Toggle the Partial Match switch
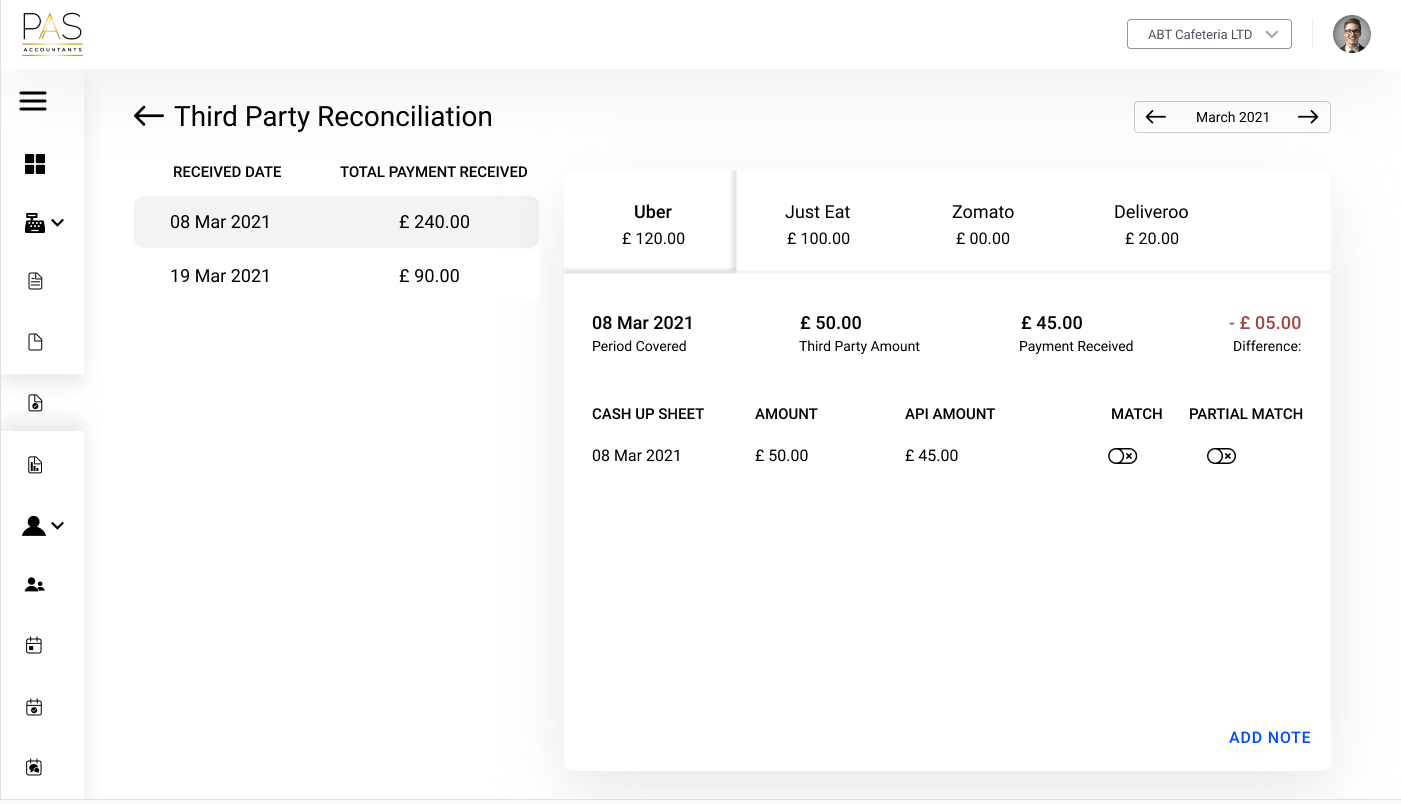Viewport: 1401px width, 804px height. coord(1221,456)
